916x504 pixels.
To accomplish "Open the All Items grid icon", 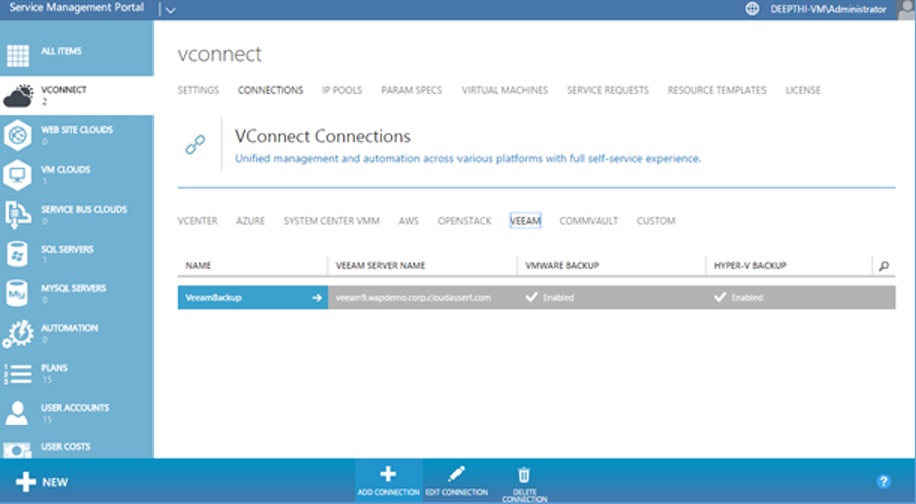I will coord(18,55).
